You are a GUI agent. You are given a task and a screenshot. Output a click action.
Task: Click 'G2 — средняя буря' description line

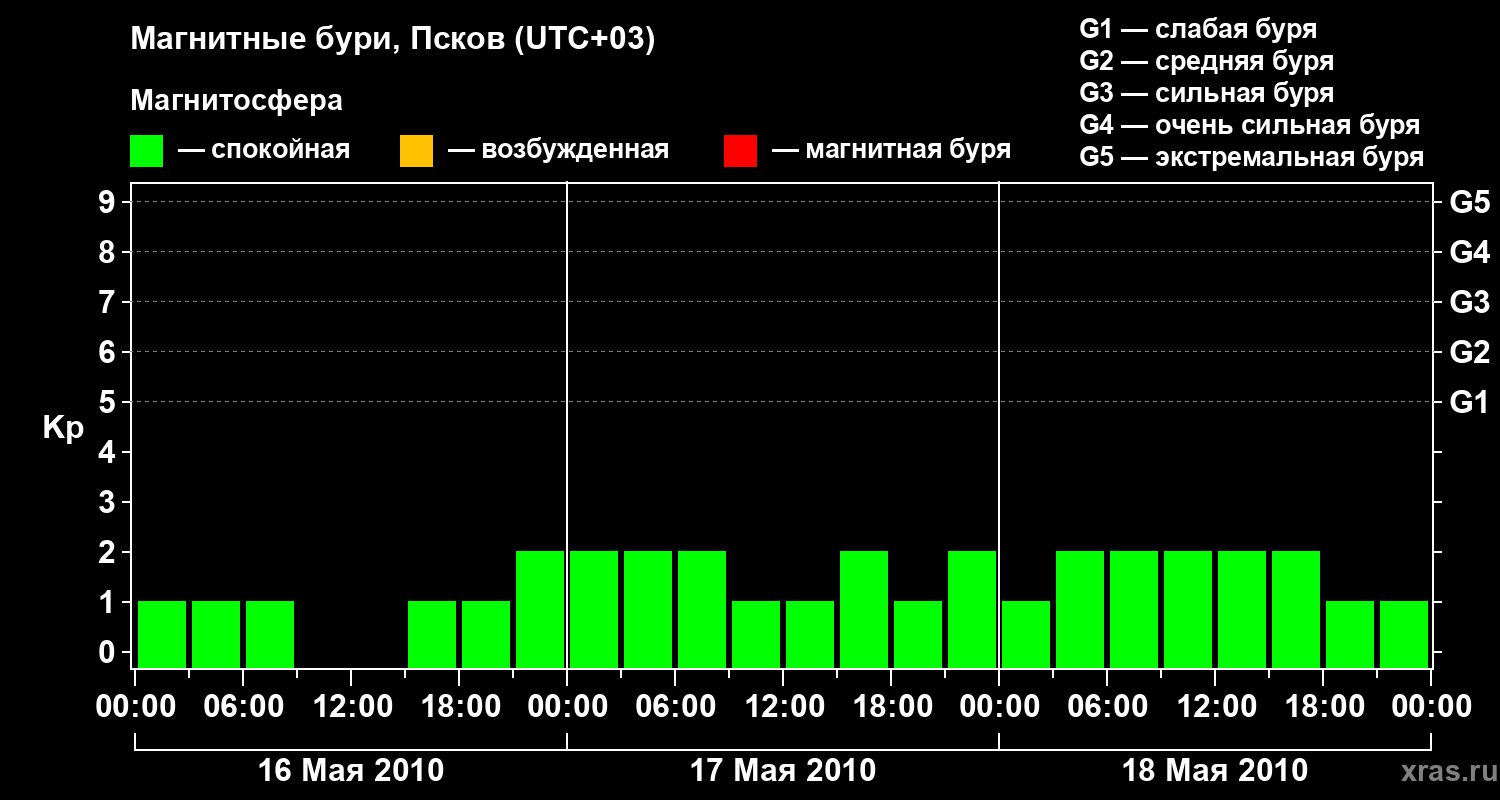click(x=1207, y=61)
